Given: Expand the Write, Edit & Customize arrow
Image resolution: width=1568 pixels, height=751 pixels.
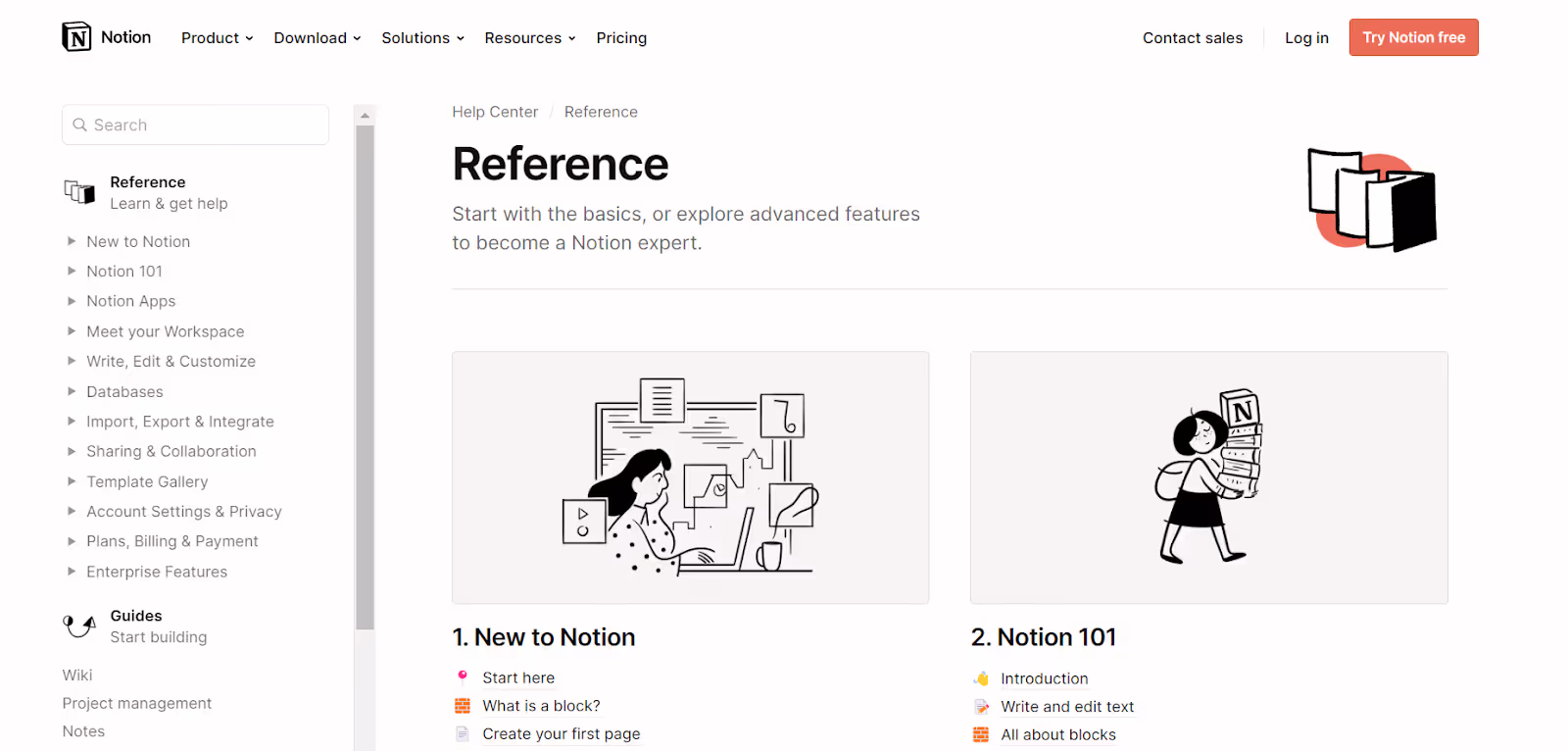Looking at the screenshot, I should coord(72,361).
